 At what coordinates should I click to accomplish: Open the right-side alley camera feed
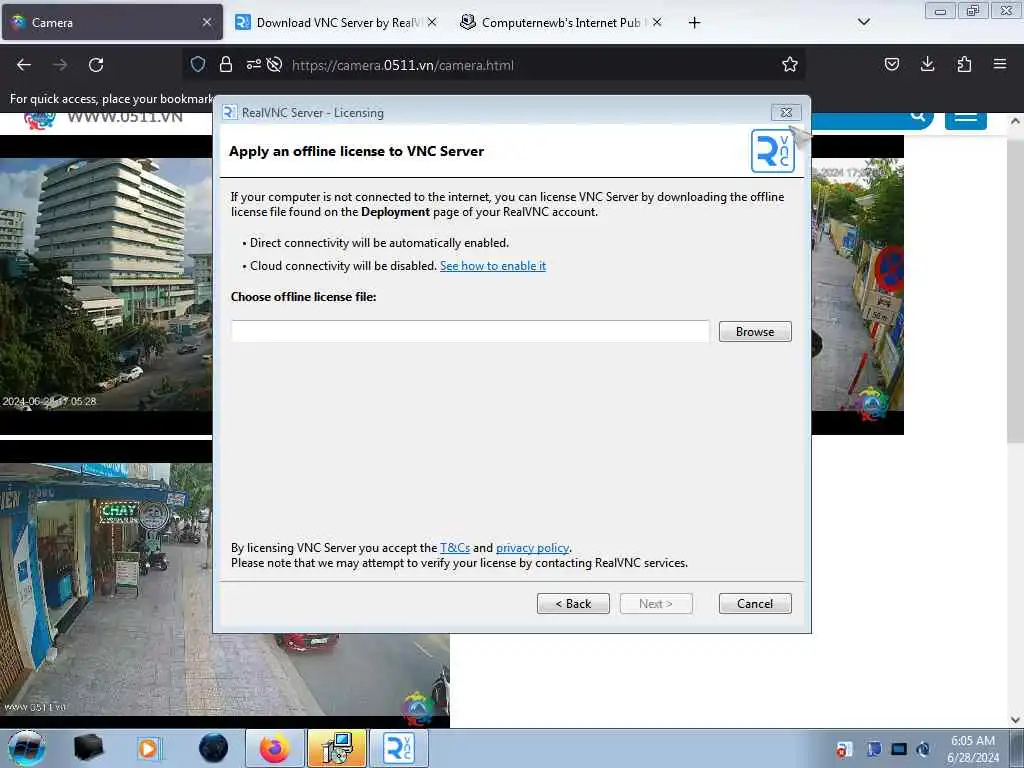click(x=857, y=284)
